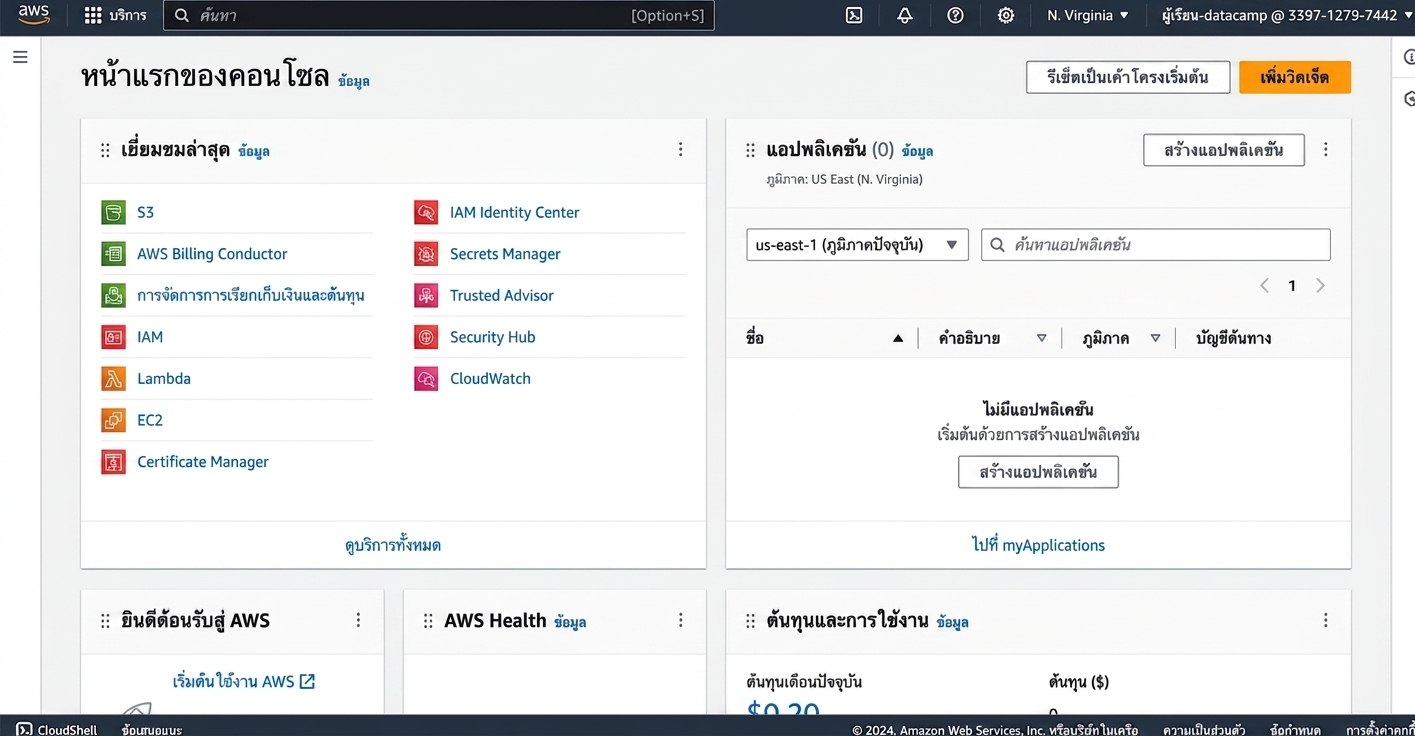Open the Trusted Advisor link

click(x=502, y=296)
